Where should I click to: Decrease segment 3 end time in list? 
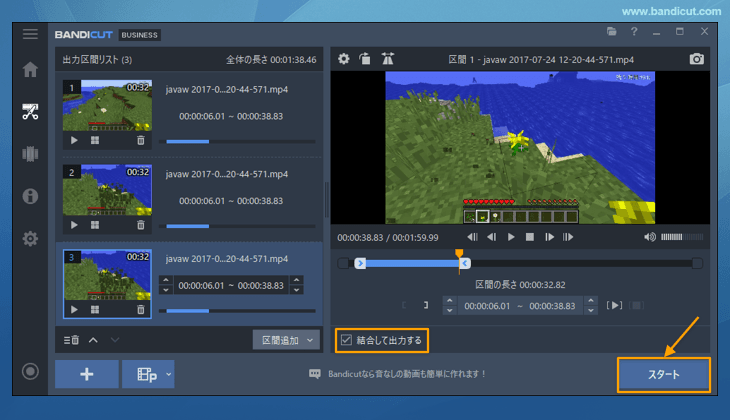click(297, 291)
